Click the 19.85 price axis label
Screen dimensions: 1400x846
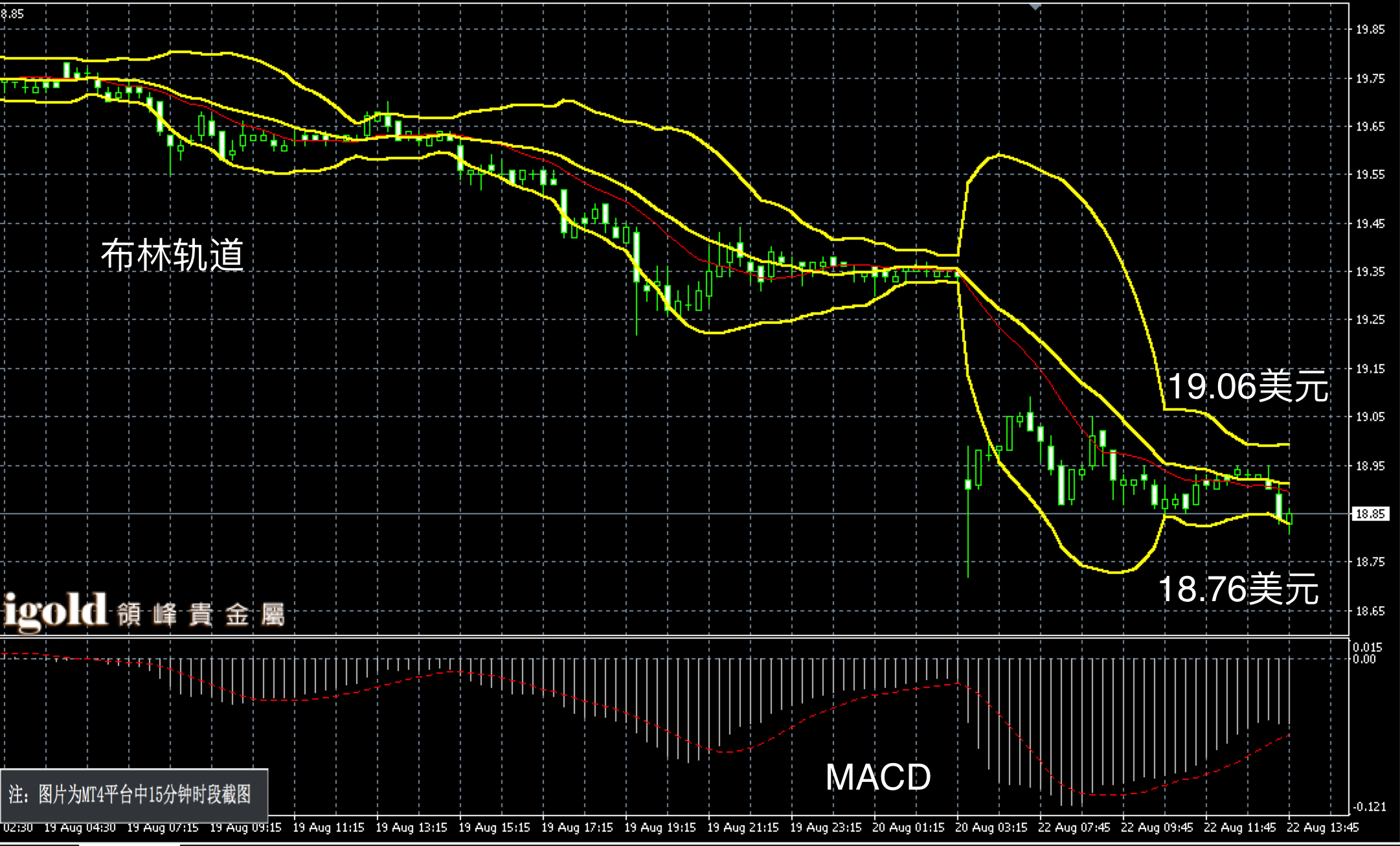tap(1370, 30)
